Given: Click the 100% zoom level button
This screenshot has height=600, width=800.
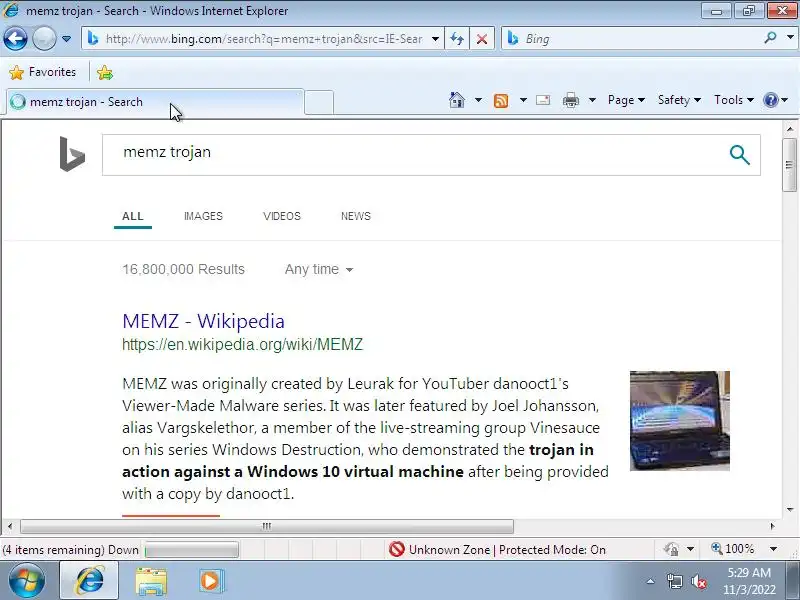Looking at the screenshot, I should coord(733,549).
